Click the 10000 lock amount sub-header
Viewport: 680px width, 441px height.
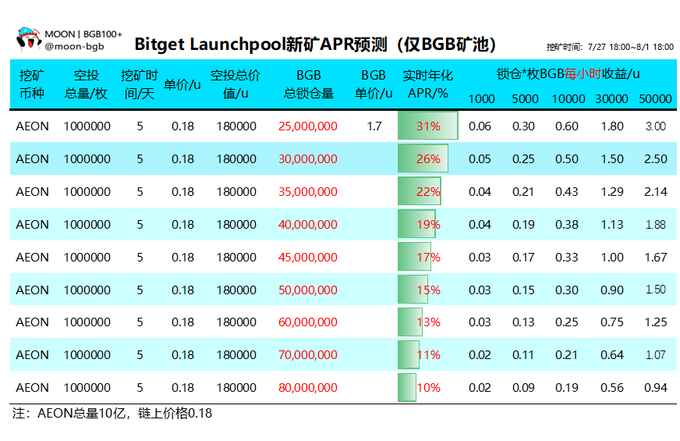(x=568, y=99)
